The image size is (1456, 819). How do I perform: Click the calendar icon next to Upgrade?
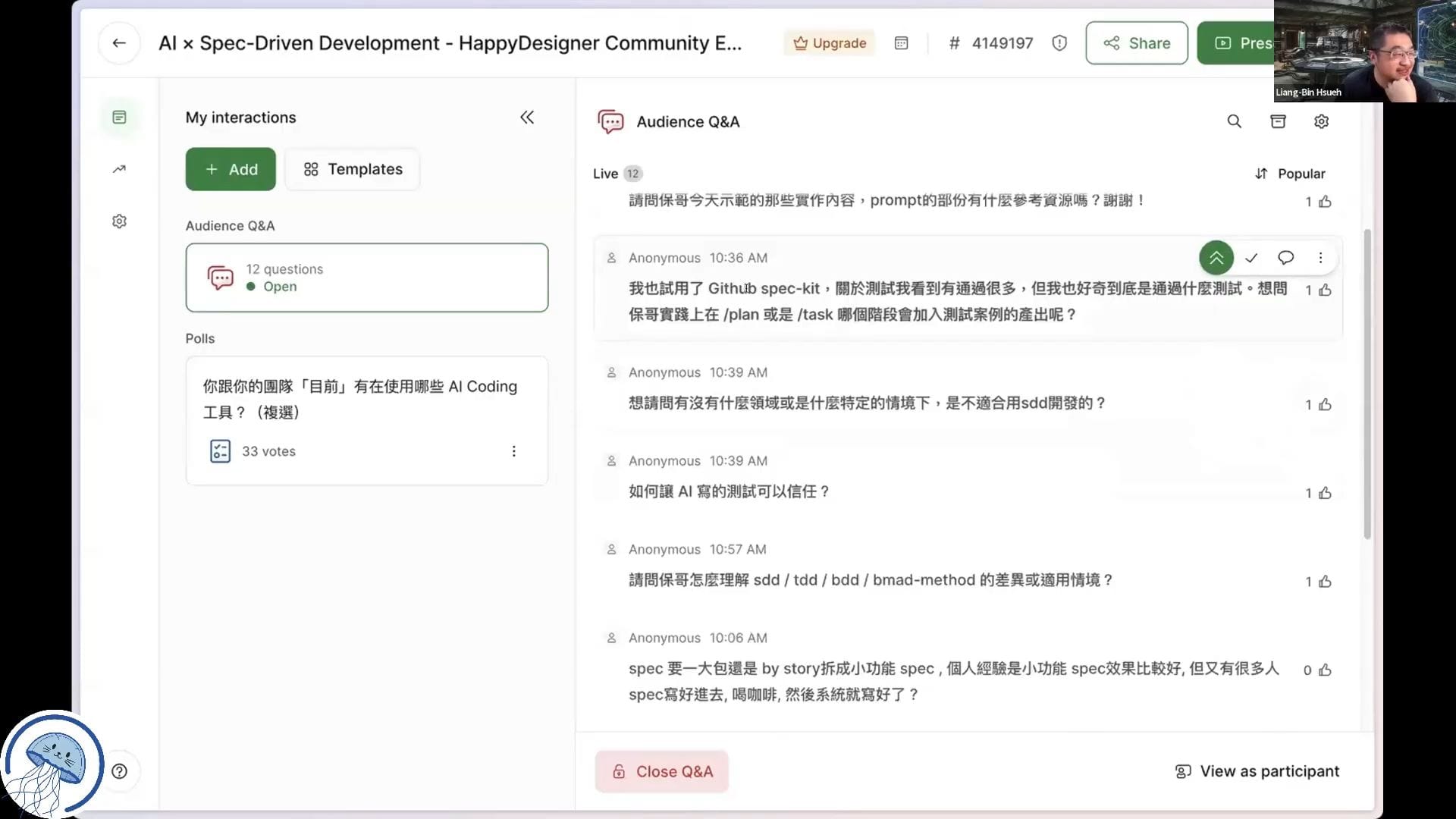click(901, 43)
